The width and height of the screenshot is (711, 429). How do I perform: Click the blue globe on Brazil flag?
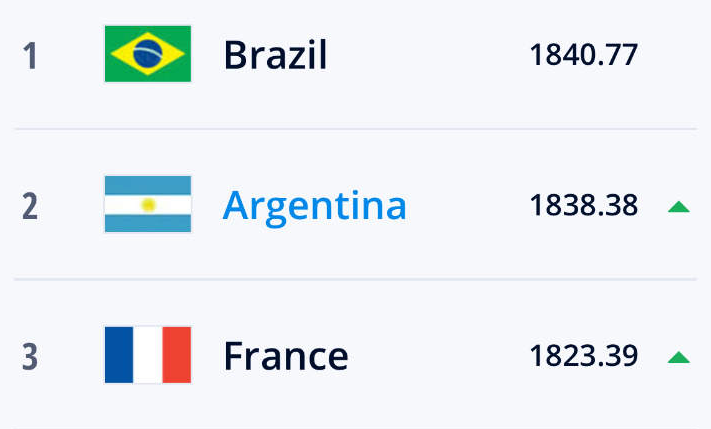(148, 54)
